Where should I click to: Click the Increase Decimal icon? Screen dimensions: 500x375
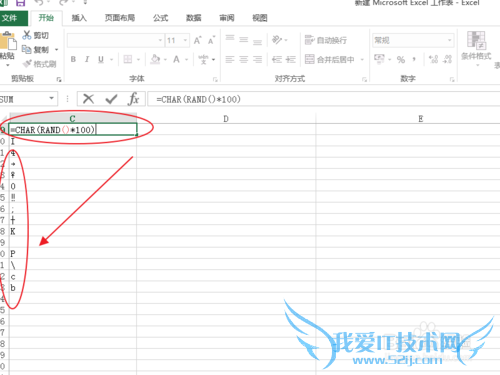click(434, 60)
